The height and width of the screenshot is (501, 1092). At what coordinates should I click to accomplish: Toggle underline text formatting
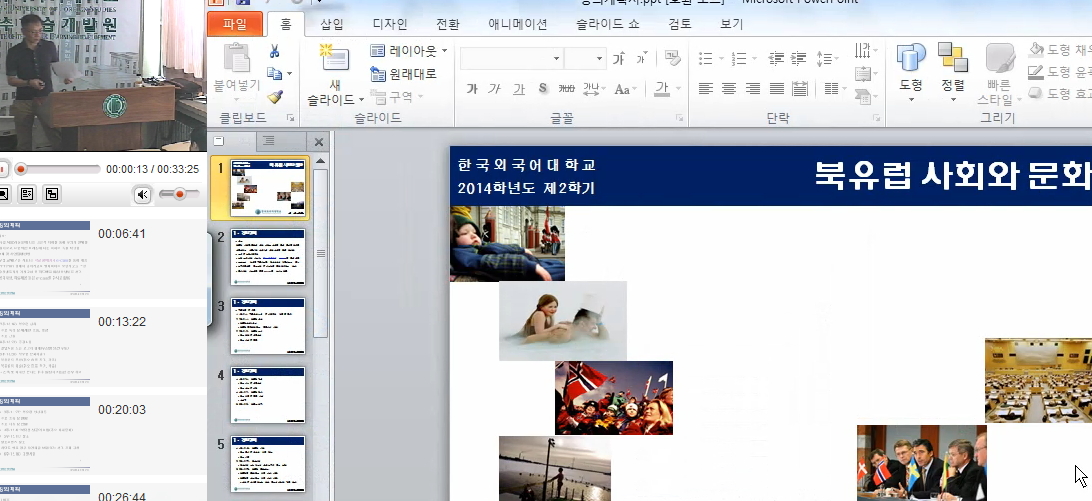click(x=518, y=89)
